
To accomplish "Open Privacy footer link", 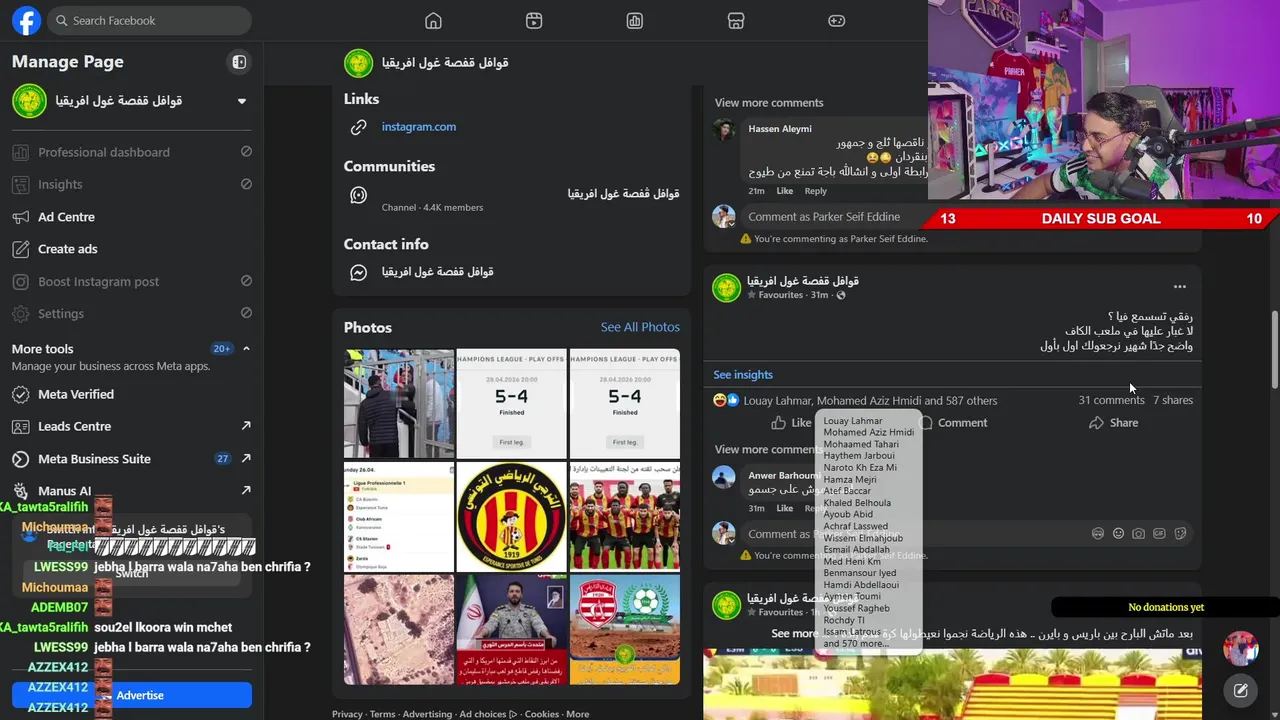I will pyautogui.click(x=347, y=714).
